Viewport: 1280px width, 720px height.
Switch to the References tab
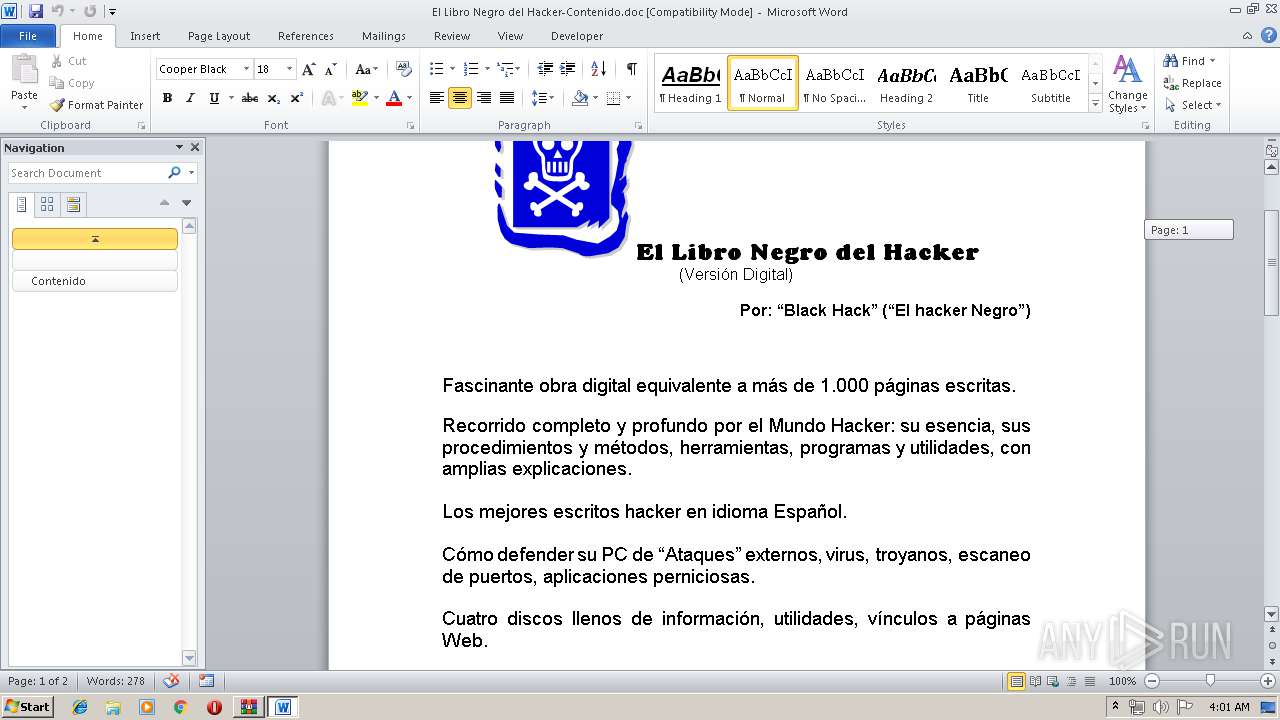coord(306,36)
